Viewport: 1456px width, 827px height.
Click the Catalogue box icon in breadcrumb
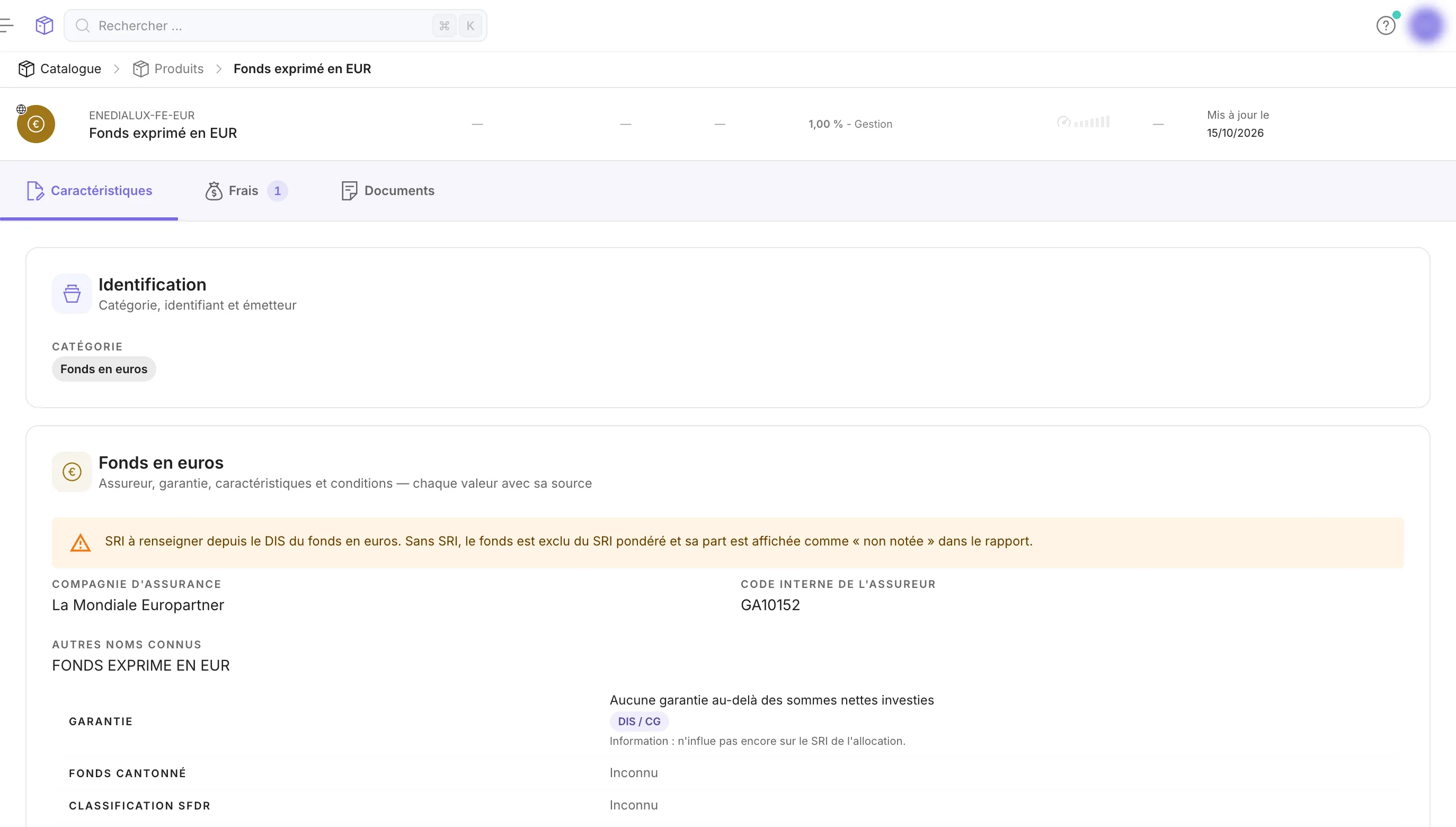pos(26,69)
